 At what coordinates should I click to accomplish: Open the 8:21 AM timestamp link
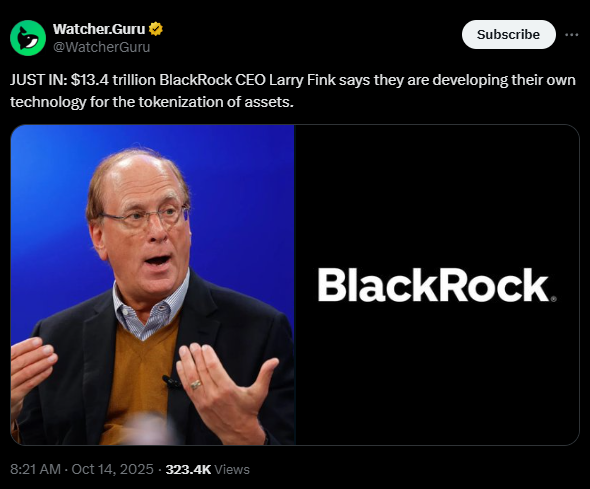click(x=35, y=469)
